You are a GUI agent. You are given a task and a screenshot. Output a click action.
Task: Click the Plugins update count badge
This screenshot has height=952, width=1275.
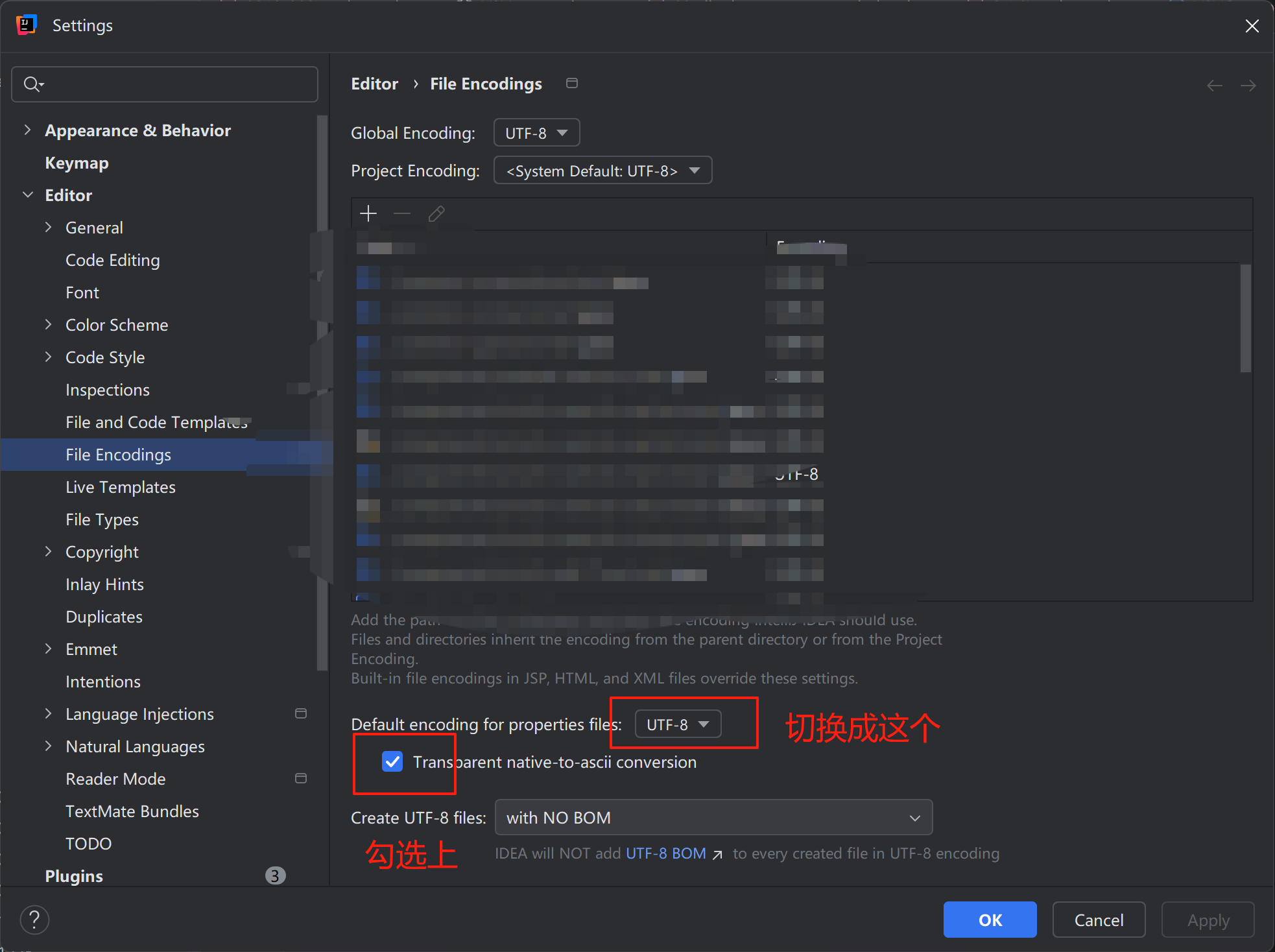tap(275, 875)
